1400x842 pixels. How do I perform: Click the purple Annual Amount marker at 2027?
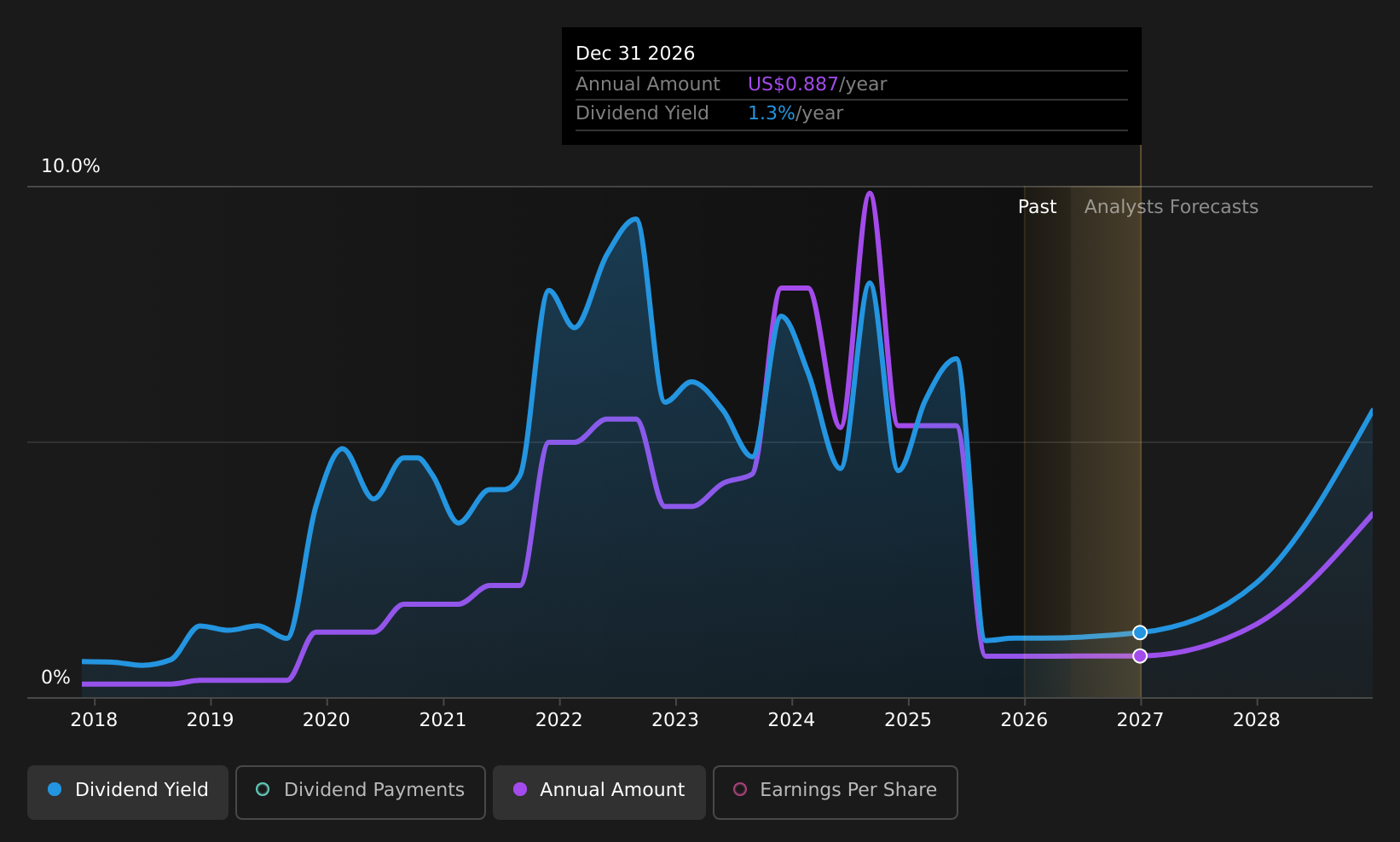pyautogui.click(x=1140, y=655)
